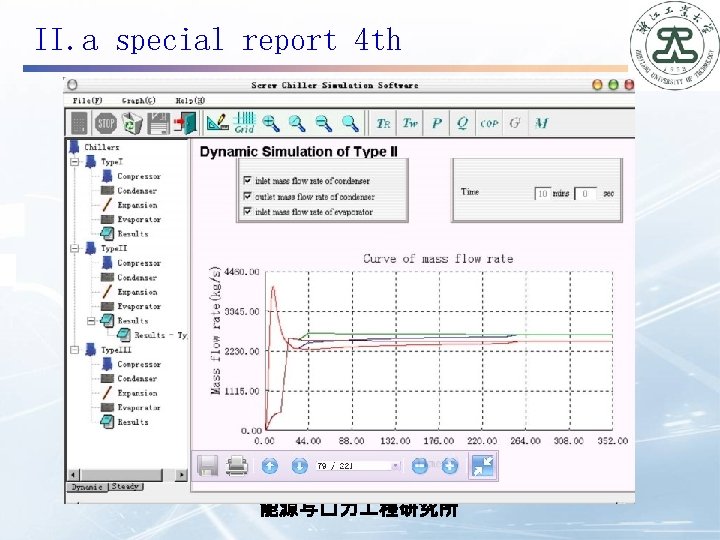The height and width of the screenshot is (540, 720).
Task: Select Evaporator under TypeII
Action: [139, 306]
